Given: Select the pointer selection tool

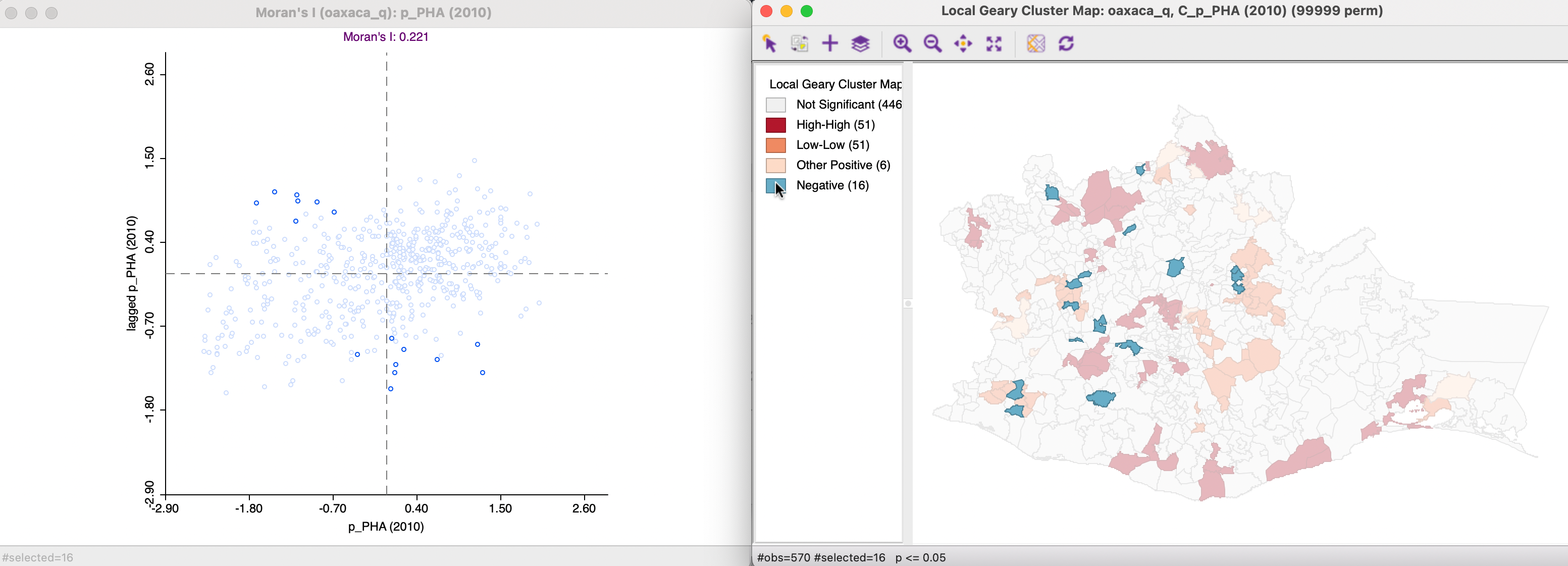Looking at the screenshot, I should click(x=769, y=44).
